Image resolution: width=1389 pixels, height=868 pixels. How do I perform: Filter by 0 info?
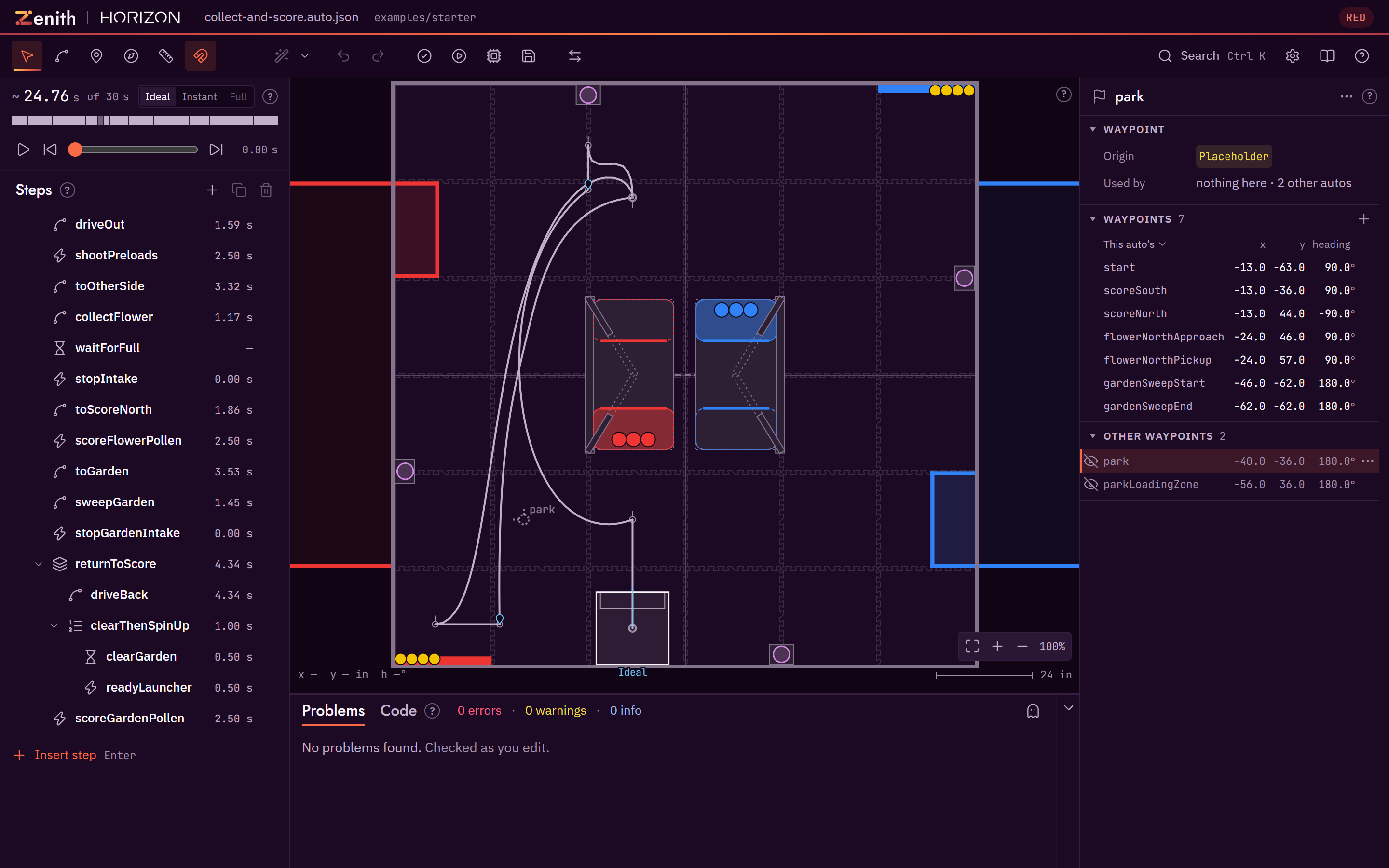[626, 711]
